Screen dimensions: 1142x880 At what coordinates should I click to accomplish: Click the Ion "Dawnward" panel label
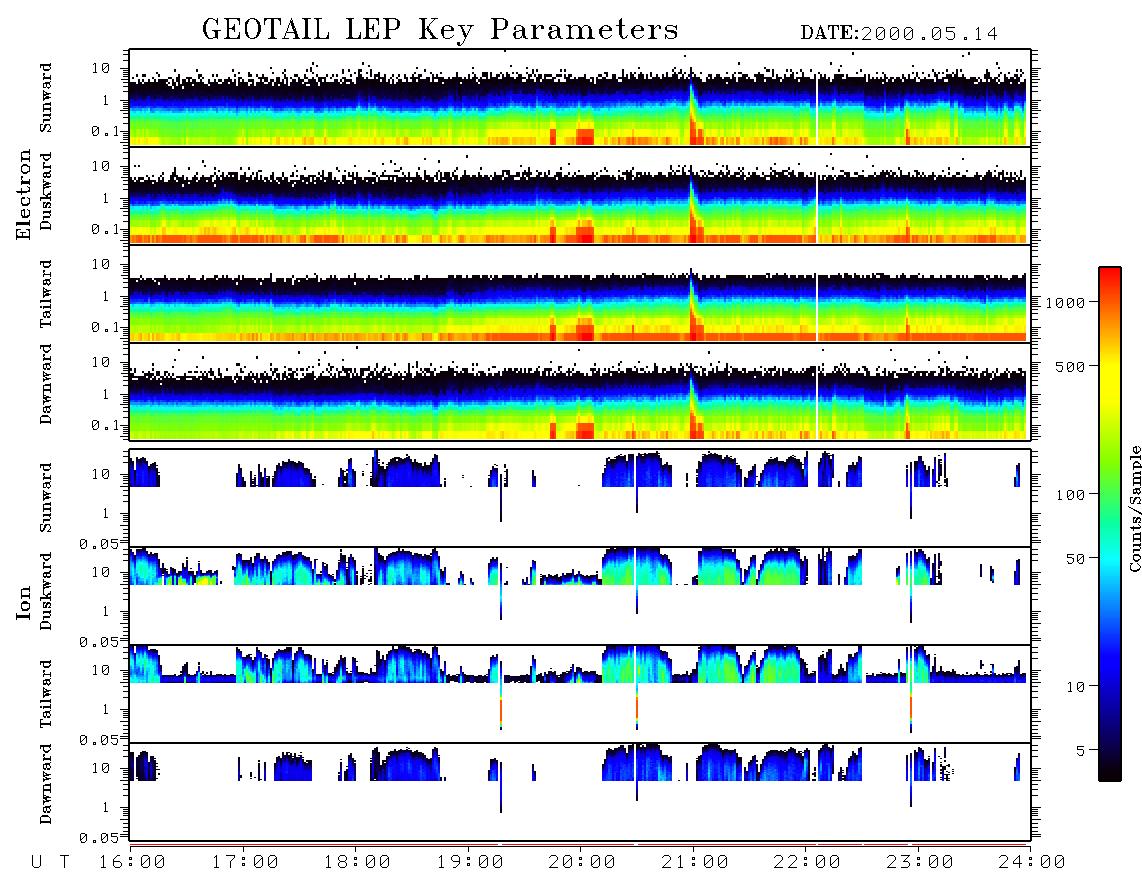click(x=46, y=784)
